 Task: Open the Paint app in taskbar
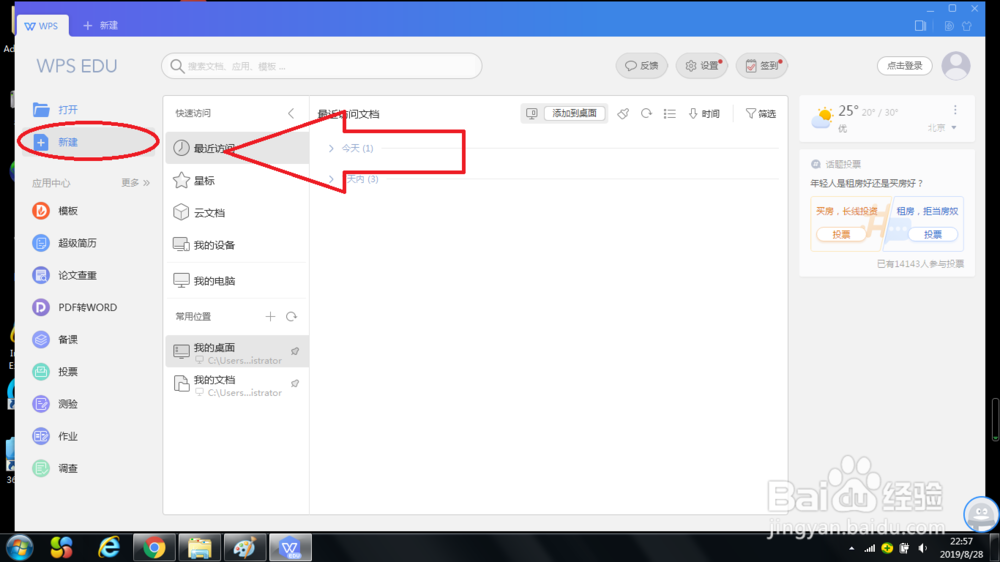[244, 547]
